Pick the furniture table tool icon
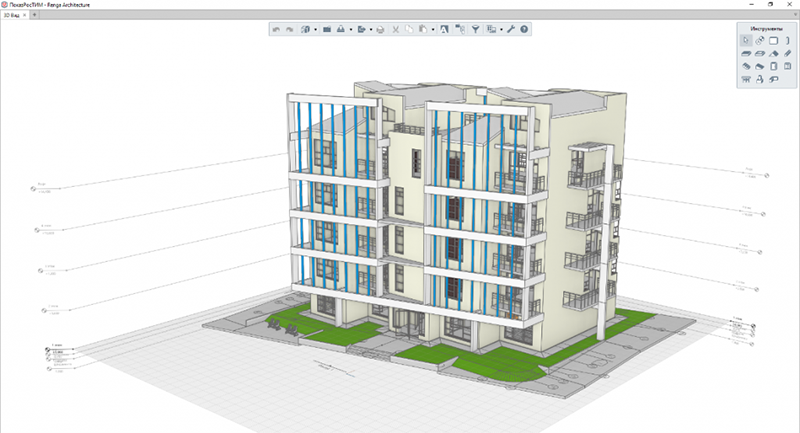Viewport: 800px width, 433px height. click(746, 79)
